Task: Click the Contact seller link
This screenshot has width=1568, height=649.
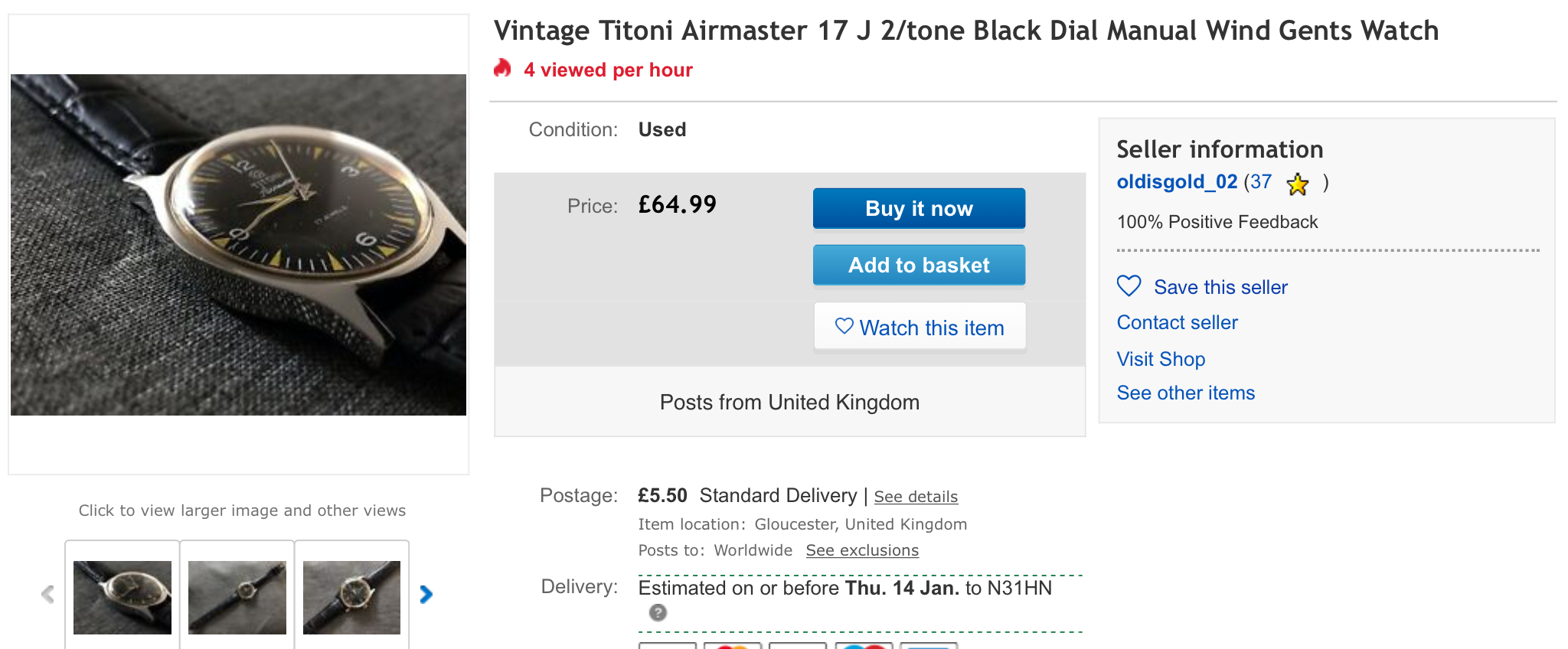Action: coord(1177,323)
